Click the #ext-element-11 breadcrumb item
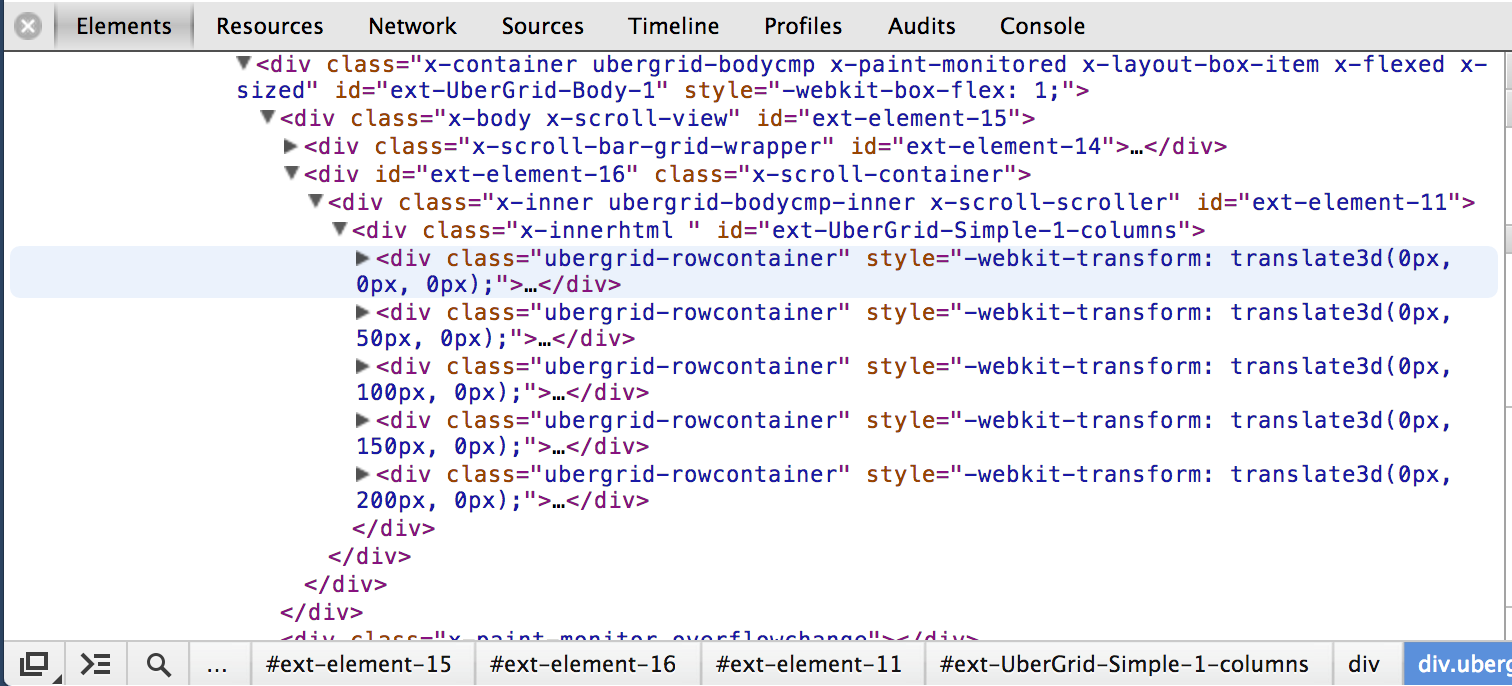The height and width of the screenshot is (686, 1512). 809,664
